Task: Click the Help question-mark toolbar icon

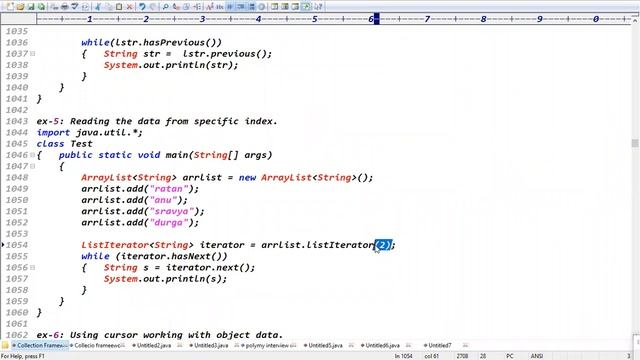Action: pos(318,7)
